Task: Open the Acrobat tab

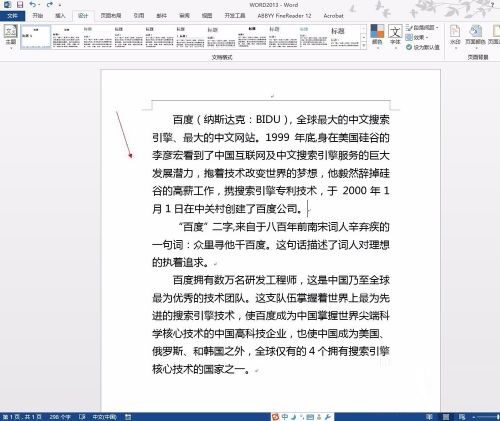Action: click(333, 16)
